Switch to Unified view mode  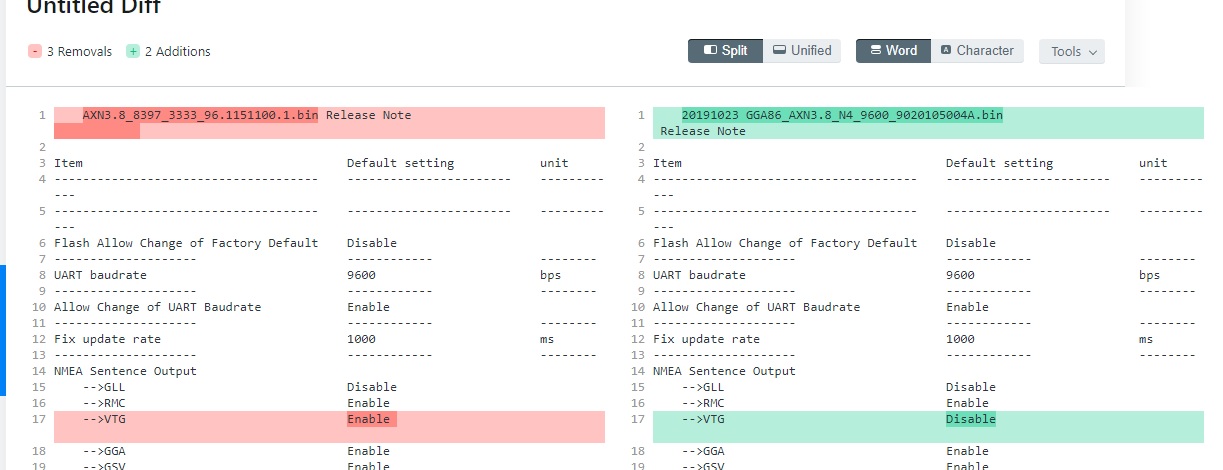[801, 51]
